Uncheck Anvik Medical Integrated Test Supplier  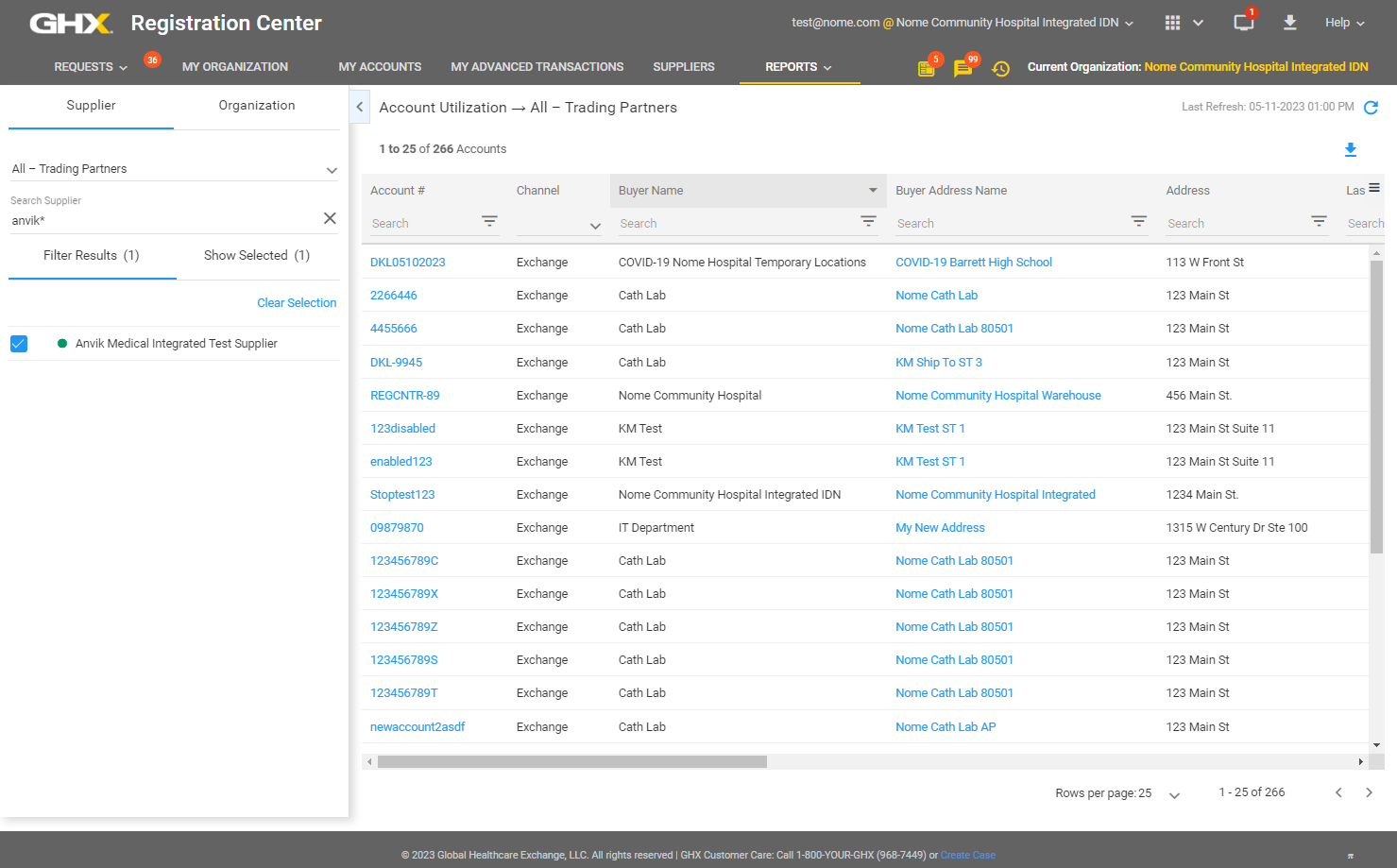pos(19,344)
